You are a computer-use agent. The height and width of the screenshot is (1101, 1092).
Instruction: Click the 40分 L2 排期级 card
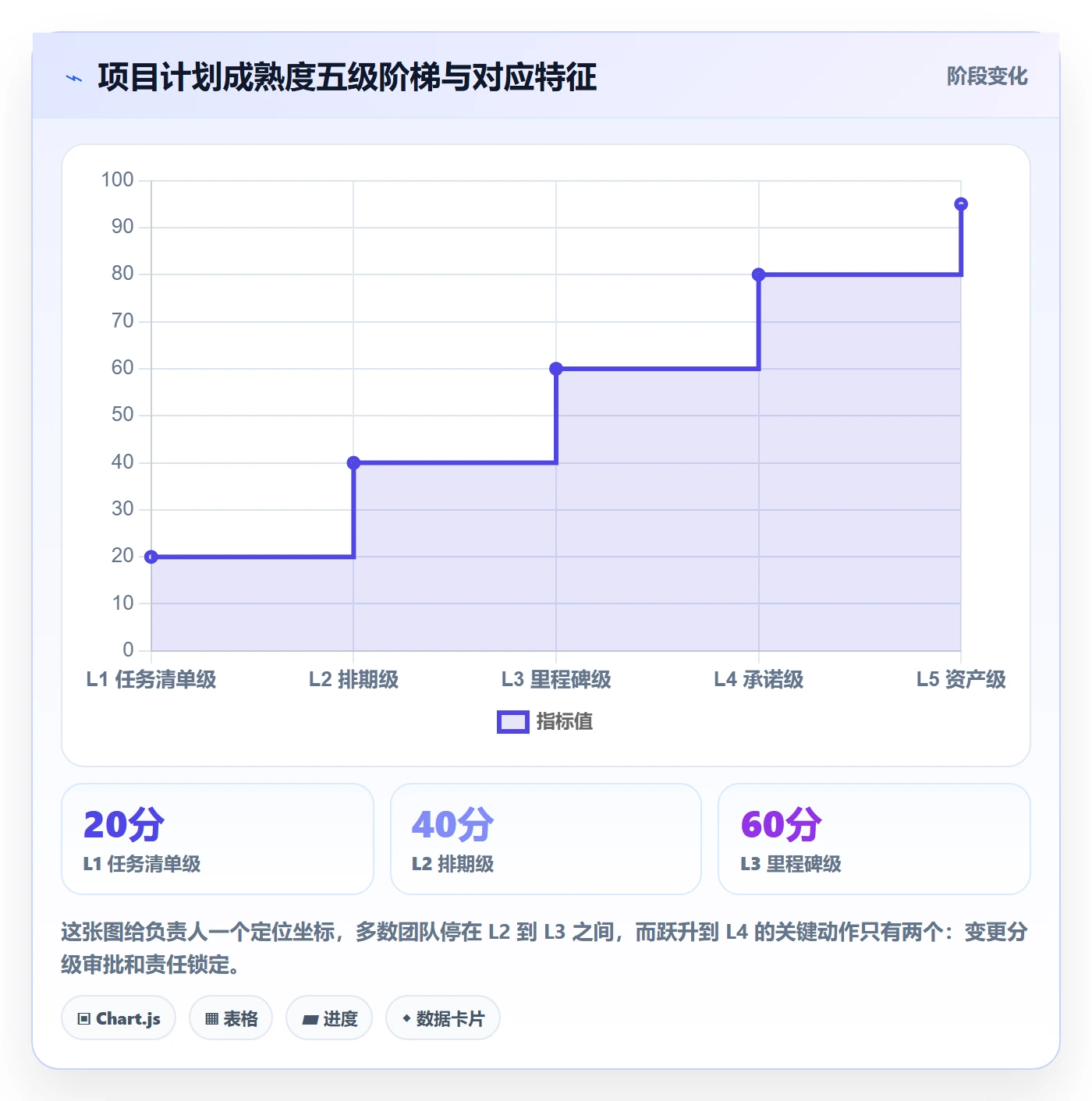pos(546,839)
